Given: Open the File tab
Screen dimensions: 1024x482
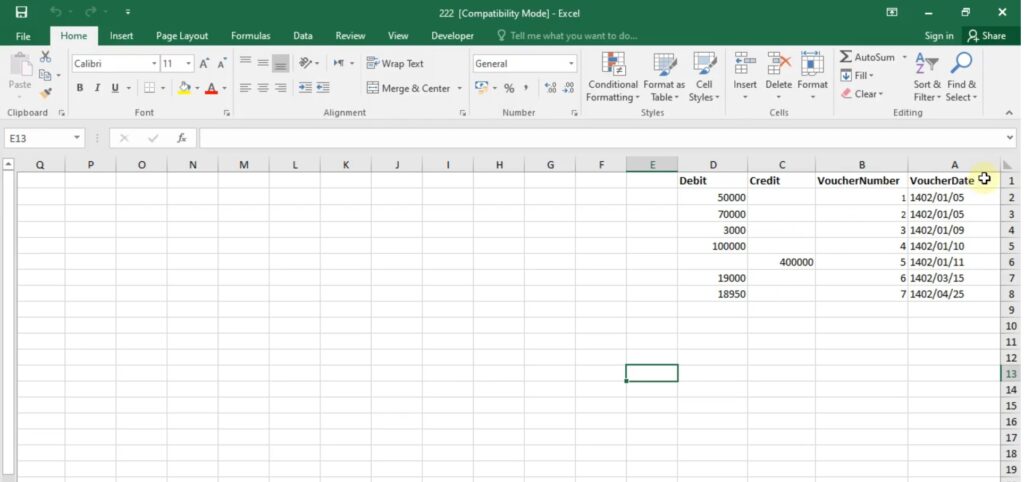Looking at the screenshot, I should click(23, 36).
